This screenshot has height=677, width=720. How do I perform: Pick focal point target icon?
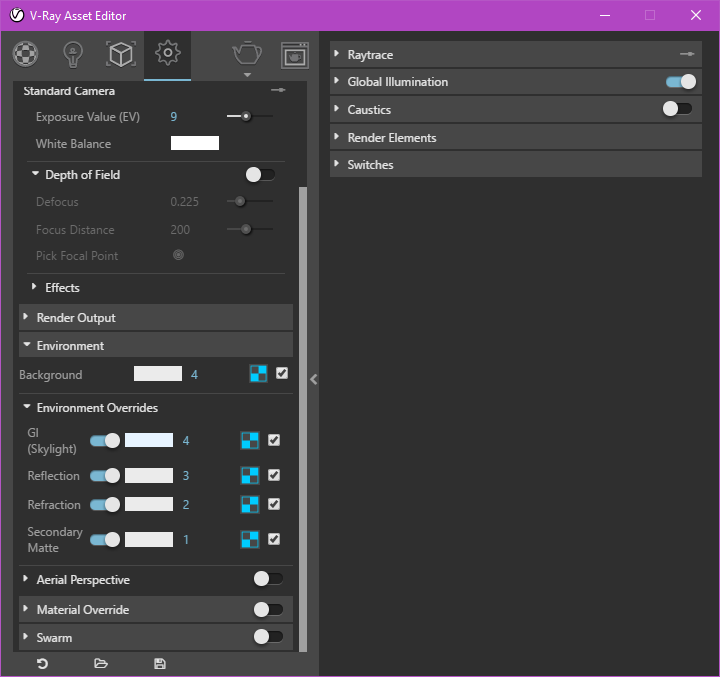pos(178,255)
